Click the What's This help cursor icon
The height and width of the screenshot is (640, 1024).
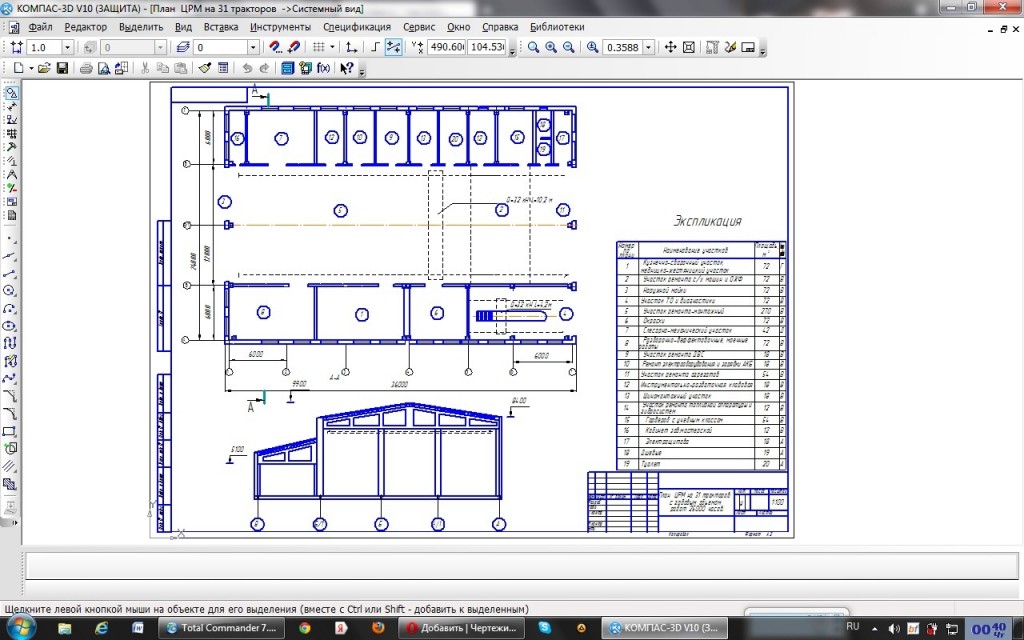346,68
